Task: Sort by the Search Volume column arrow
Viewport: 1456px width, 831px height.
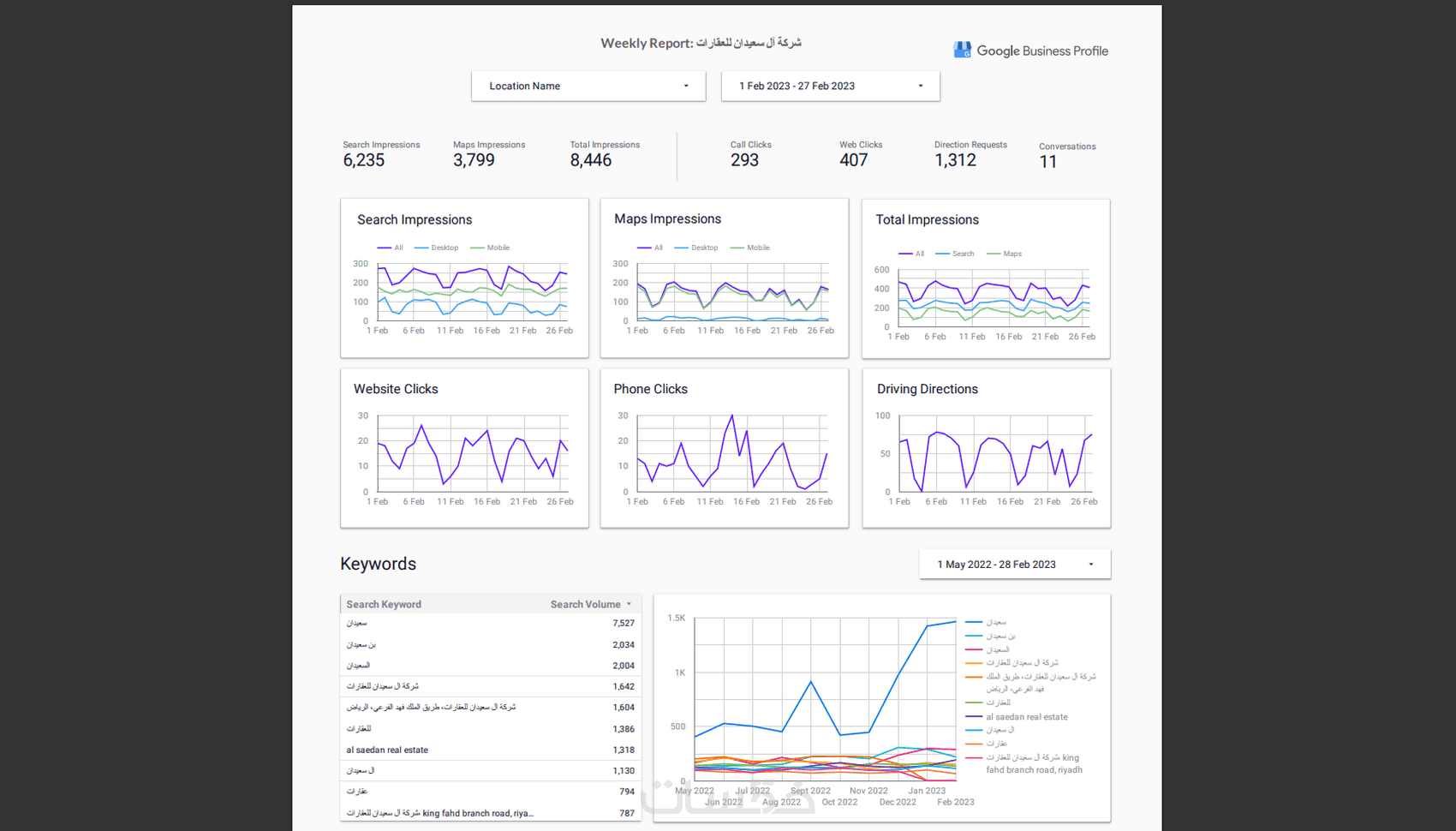Action: coord(629,604)
